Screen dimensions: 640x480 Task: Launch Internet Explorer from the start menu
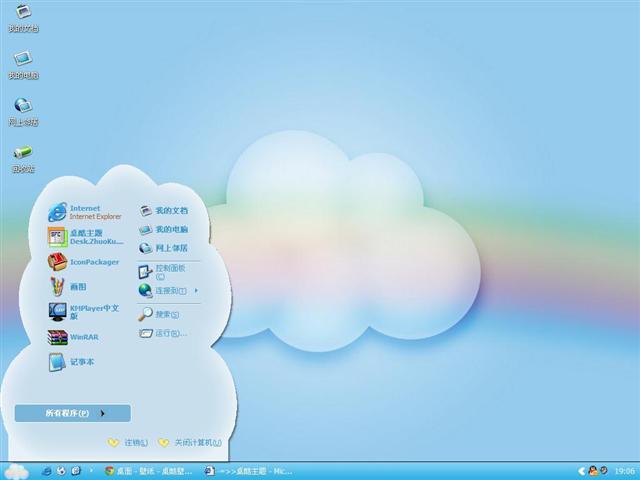[85, 212]
